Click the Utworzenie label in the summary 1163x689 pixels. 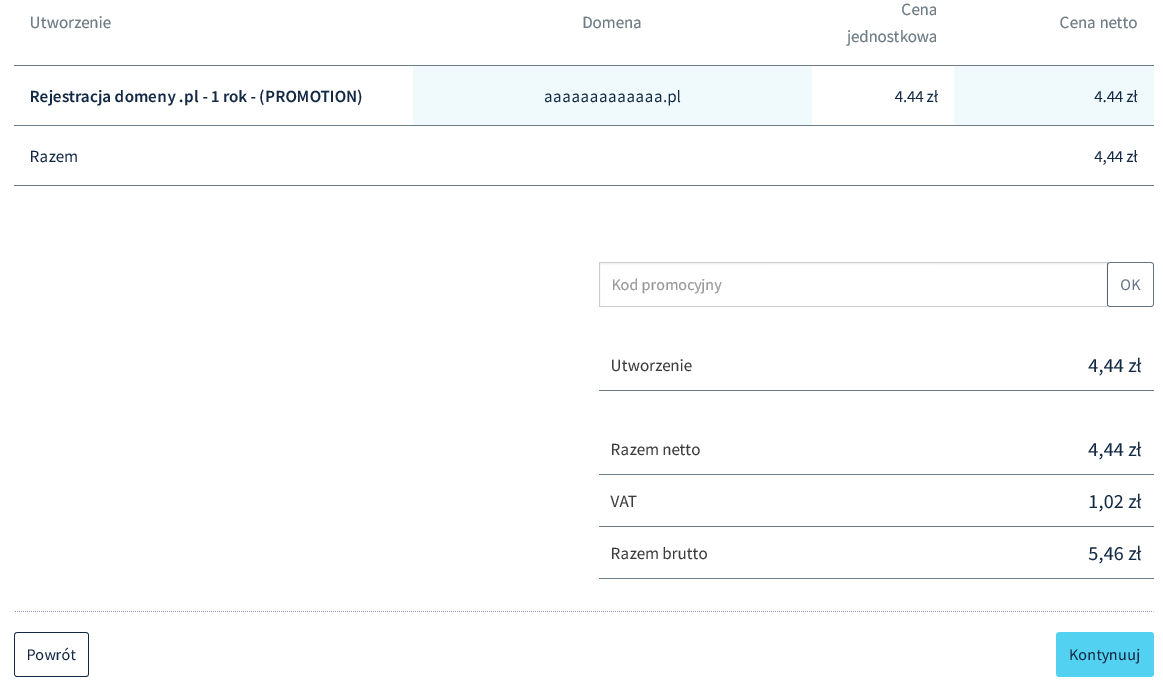click(651, 365)
